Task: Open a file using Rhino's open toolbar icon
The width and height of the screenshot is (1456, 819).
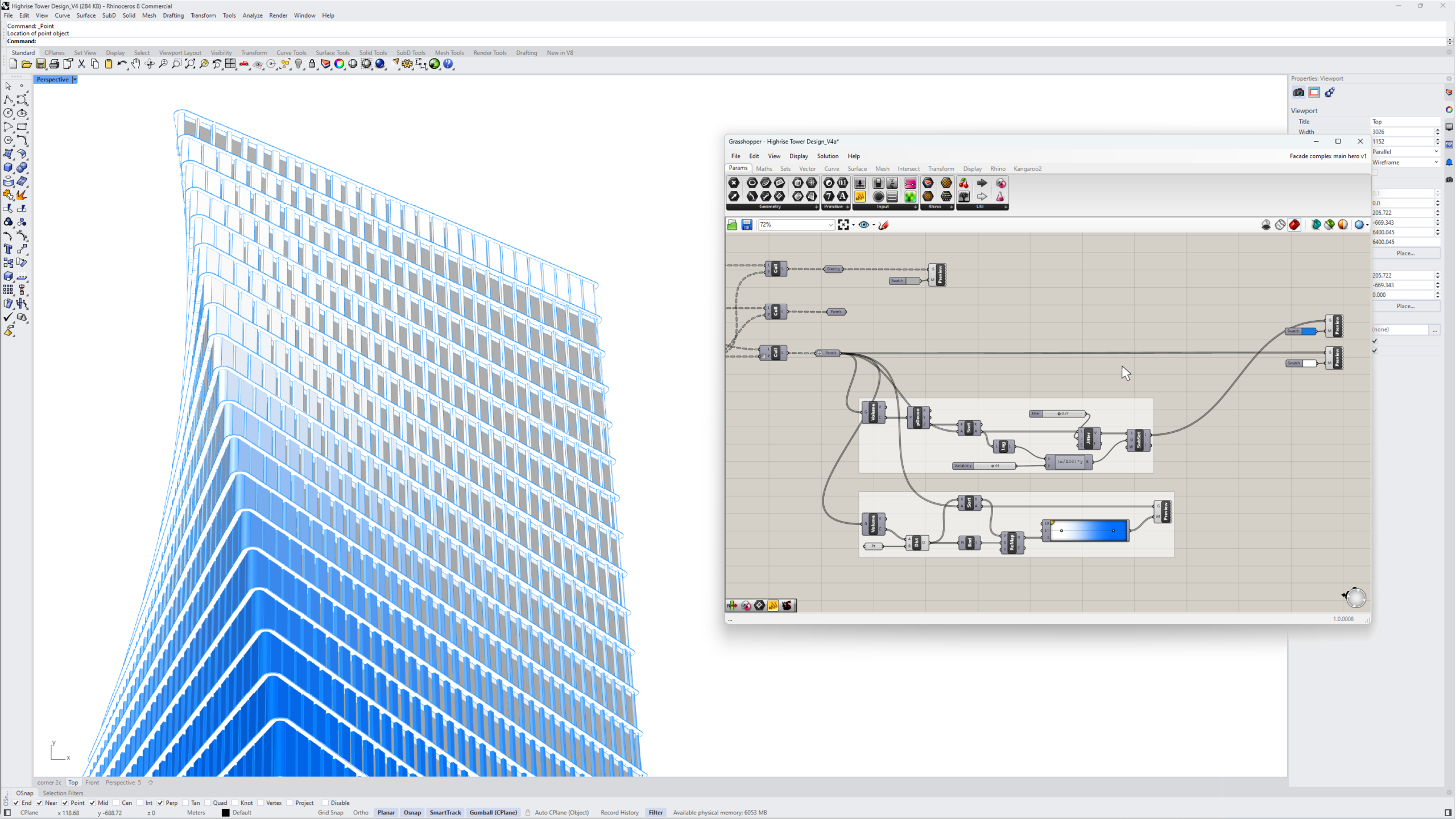Action: (26, 64)
